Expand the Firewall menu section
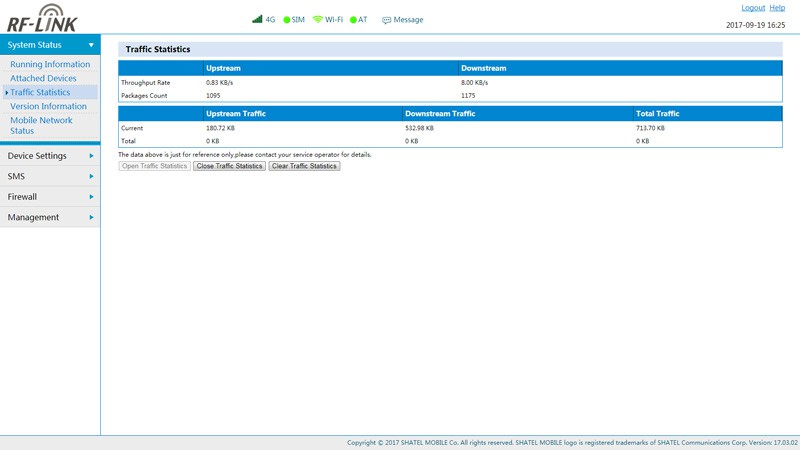800x450 pixels. pyautogui.click(x=50, y=197)
